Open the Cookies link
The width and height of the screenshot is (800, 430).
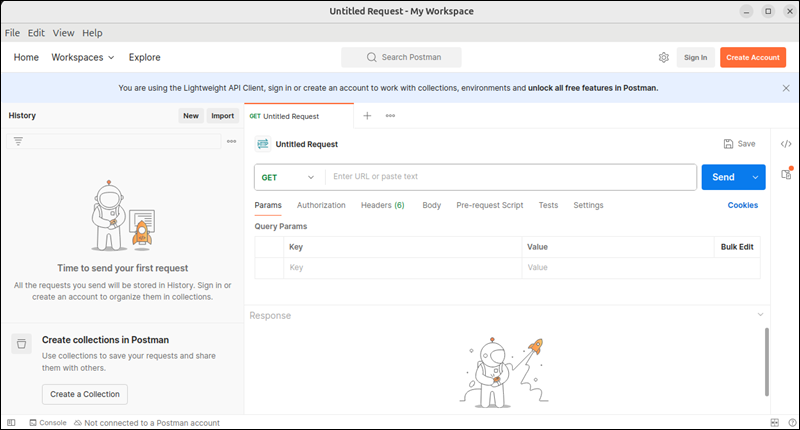coord(742,205)
